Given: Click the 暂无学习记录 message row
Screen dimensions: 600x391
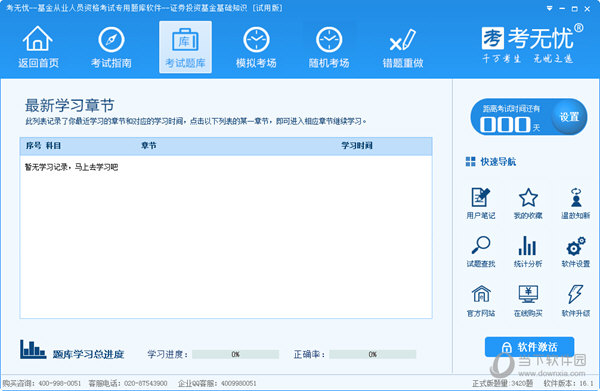Looking at the screenshot, I should coord(72,167).
